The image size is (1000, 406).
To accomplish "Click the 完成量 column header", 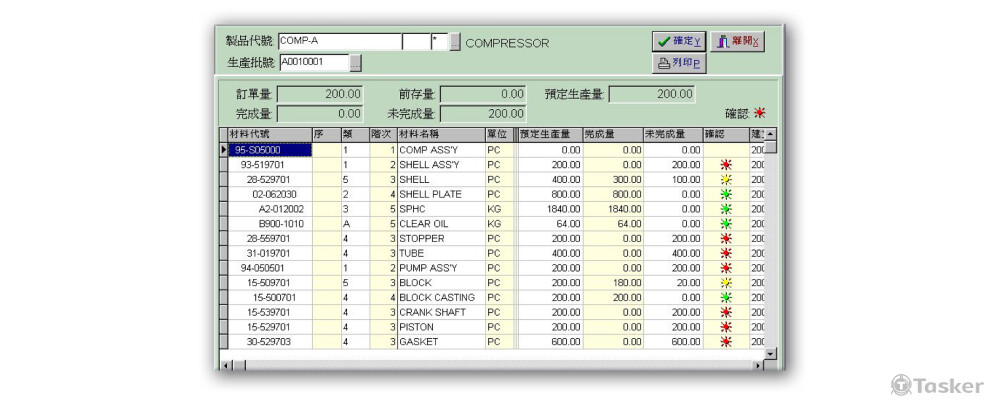I will tap(613, 134).
